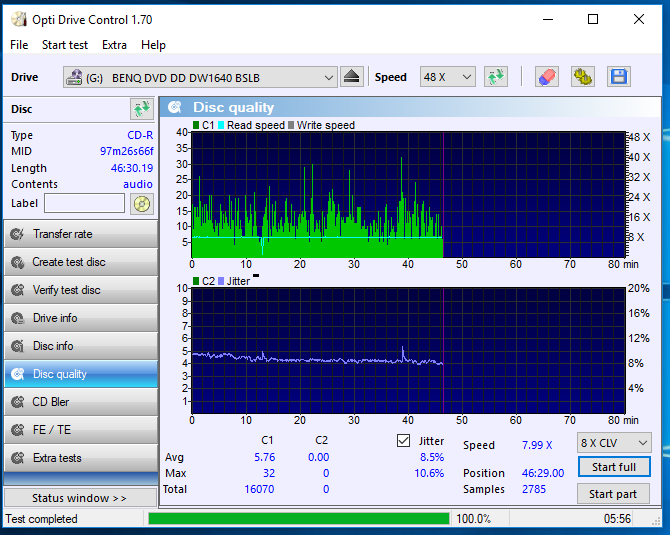Open the Verify test disc section

point(81,290)
